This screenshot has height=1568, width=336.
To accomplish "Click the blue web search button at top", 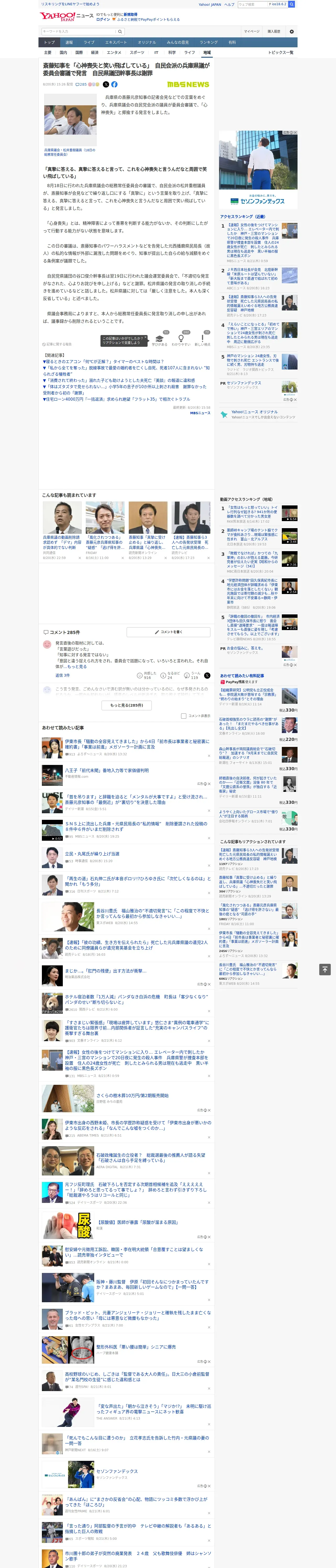I will (292, 4).
